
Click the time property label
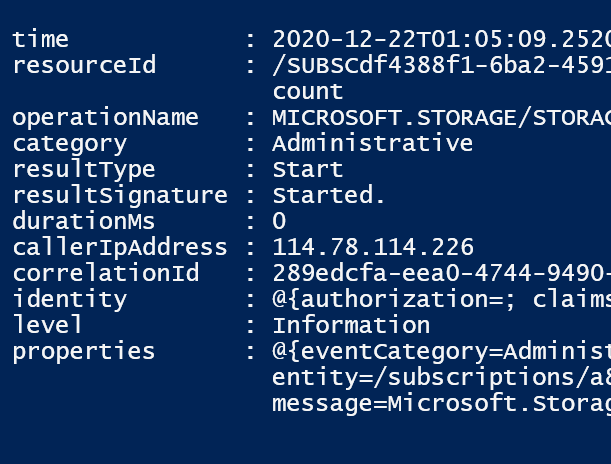tap(41, 40)
